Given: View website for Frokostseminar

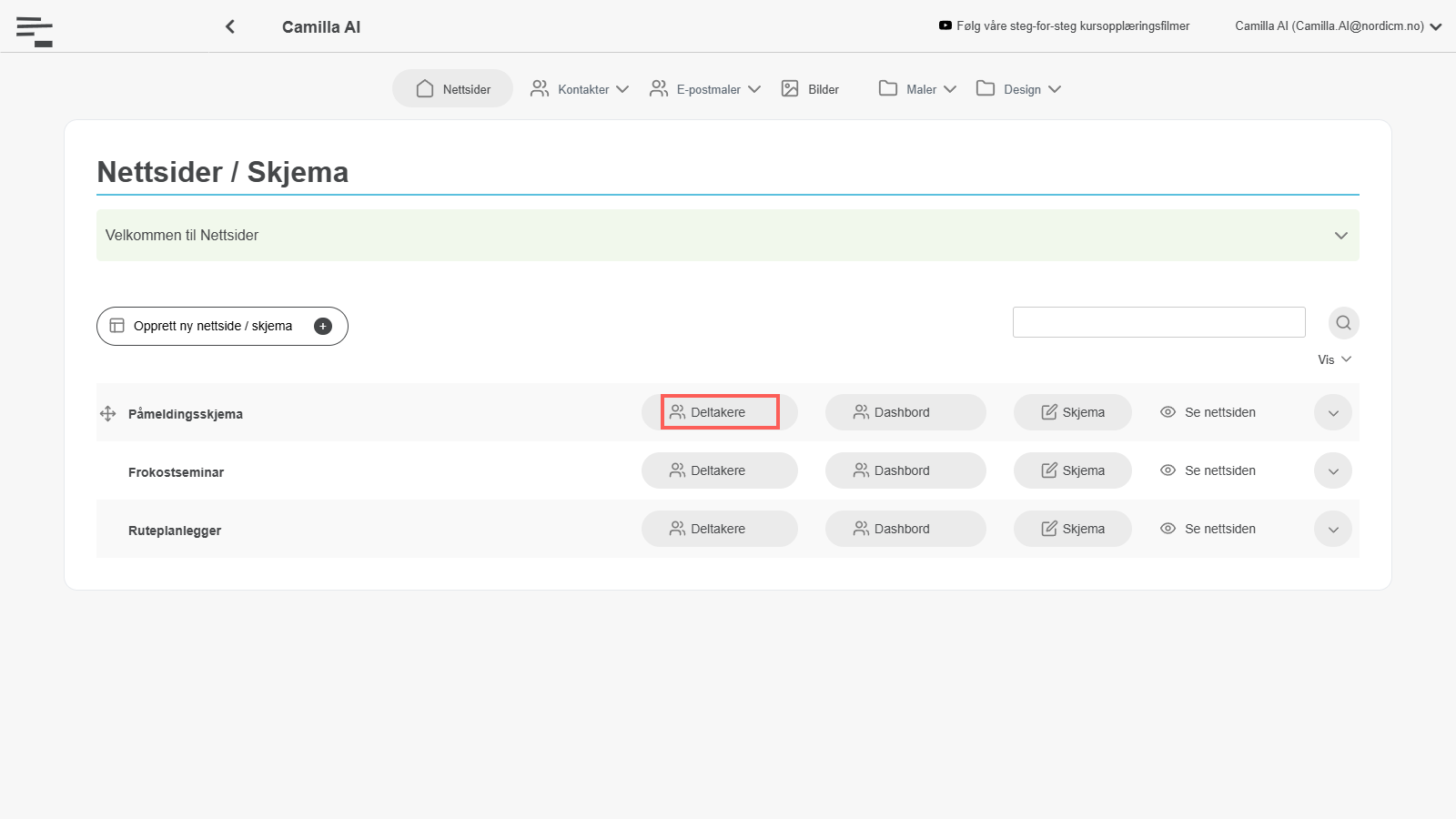Looking at the screenshot, I should [x=1208, y=470].
